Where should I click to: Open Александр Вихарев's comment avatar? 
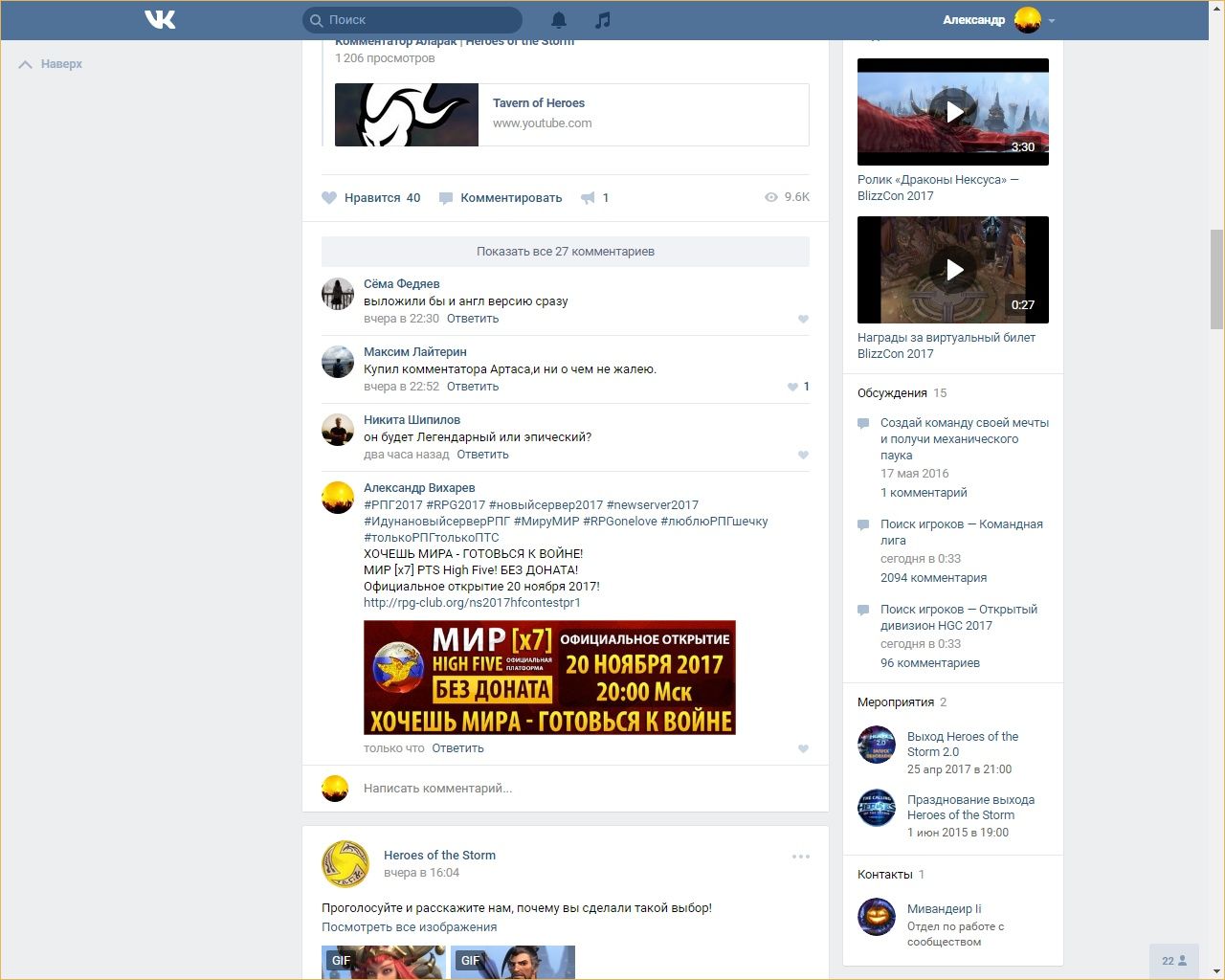(x=338, y=498)
